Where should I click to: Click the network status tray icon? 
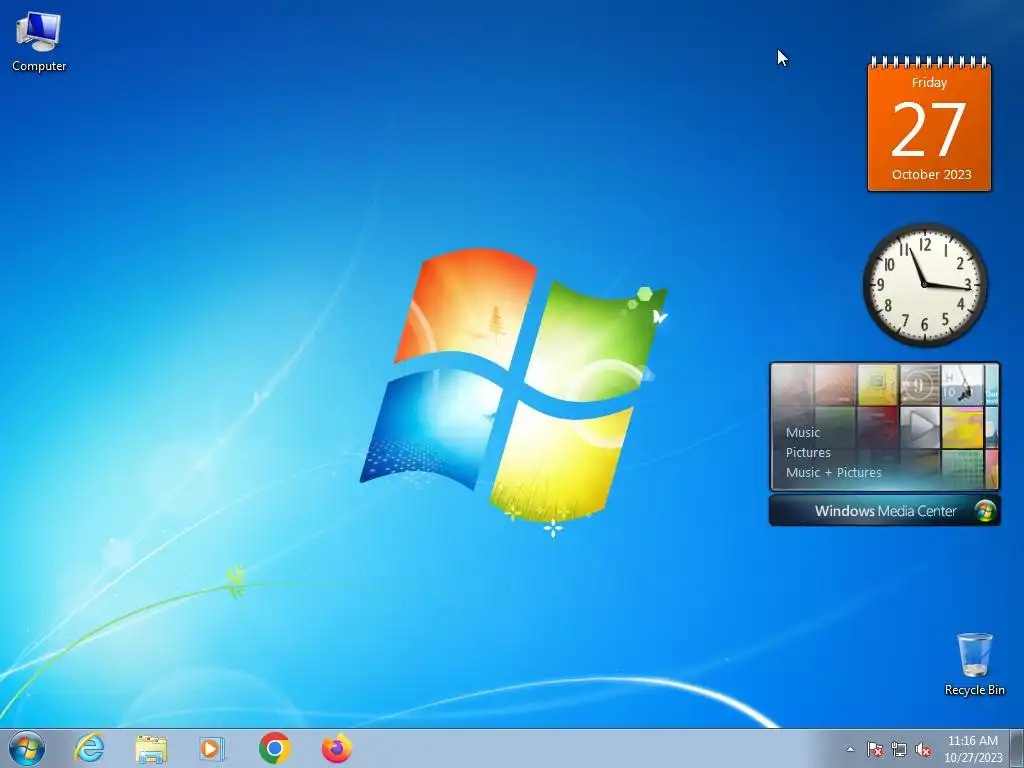pyautogui.click(x=899, y=750)
